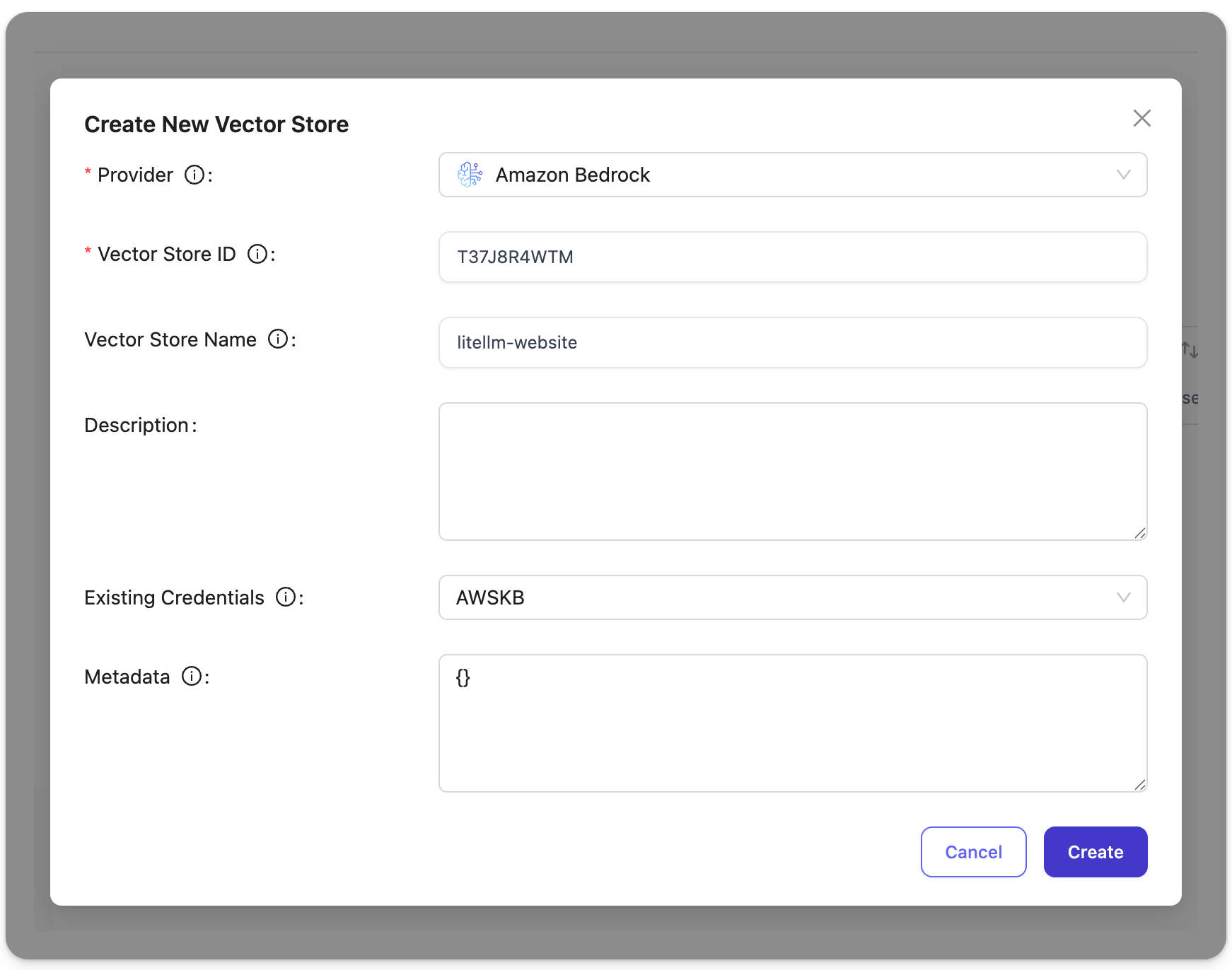
Task: Click the Amazon Bedrock logo icon
Action: click(470, 175)
